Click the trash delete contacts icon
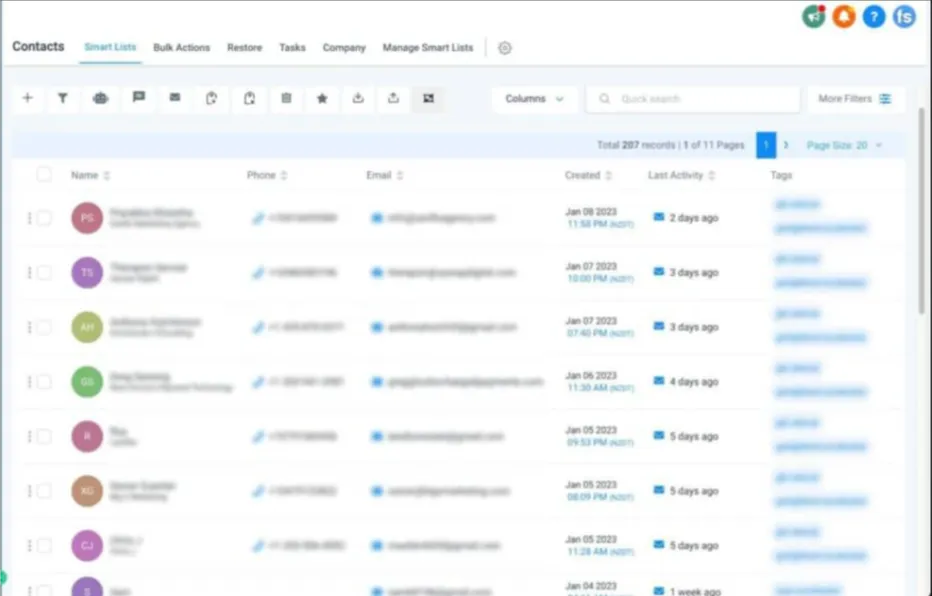932x596 pixels. [286, 98]
